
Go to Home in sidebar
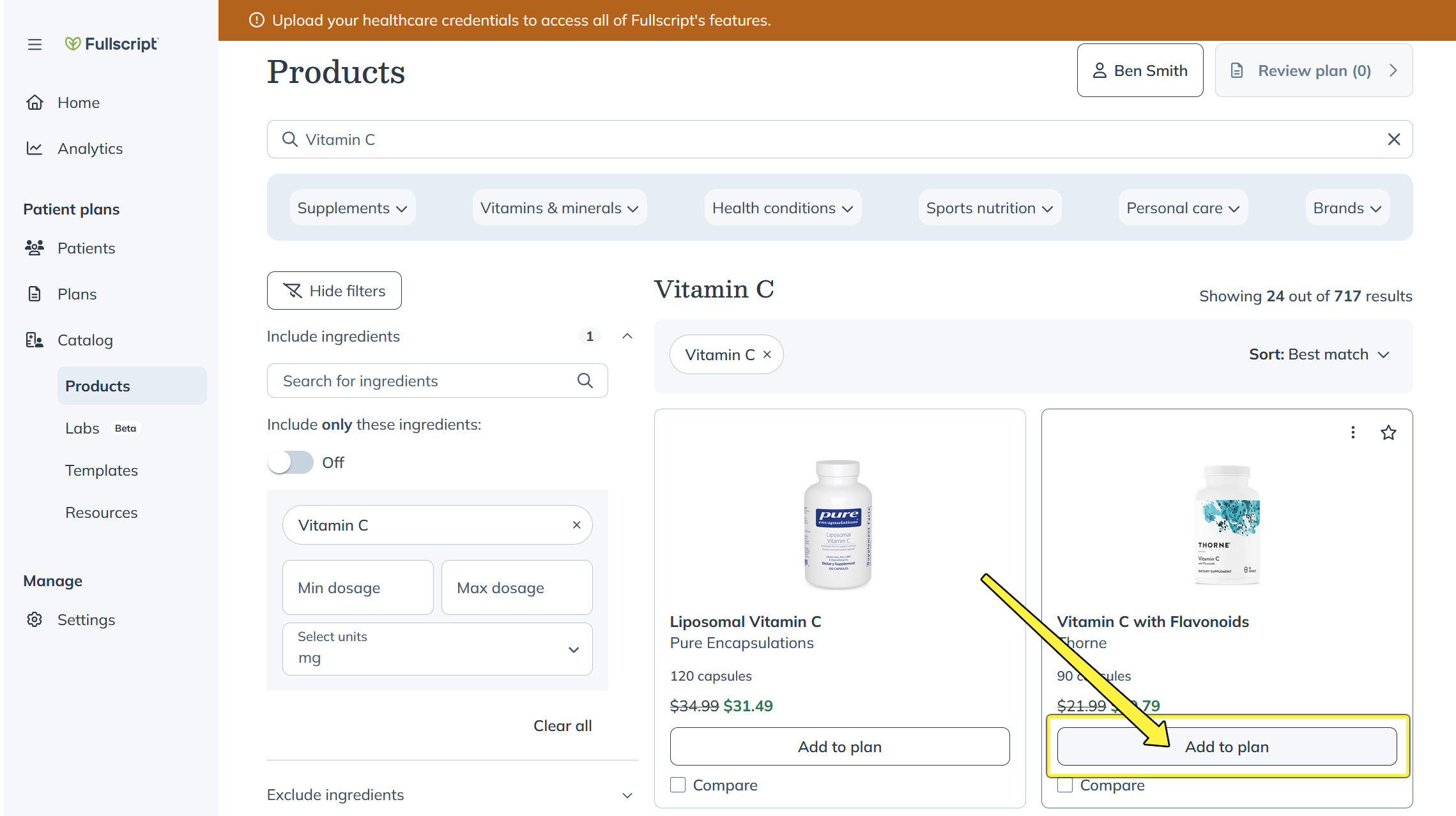click(79, 103)
